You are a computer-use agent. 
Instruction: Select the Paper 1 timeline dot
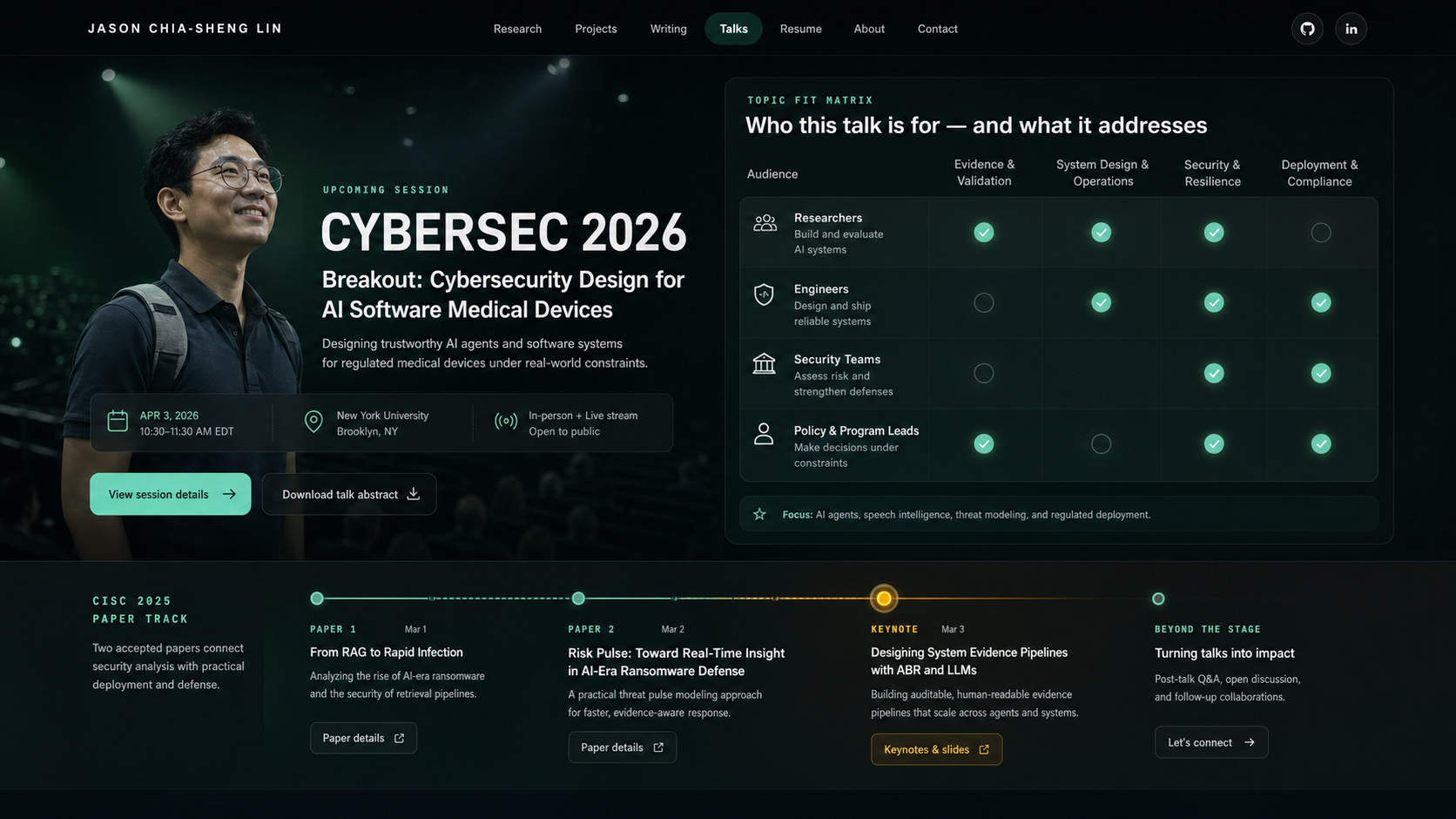[x=317, y=599]
